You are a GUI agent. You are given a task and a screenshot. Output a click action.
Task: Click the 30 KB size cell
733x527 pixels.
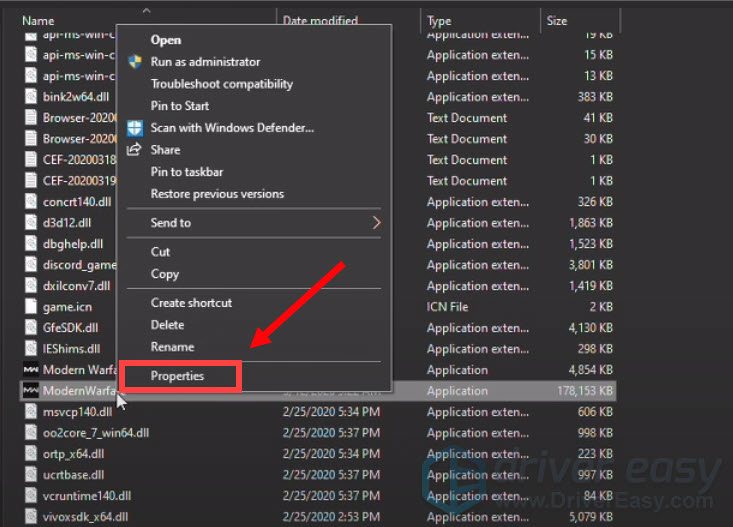(x=598, y=139)
